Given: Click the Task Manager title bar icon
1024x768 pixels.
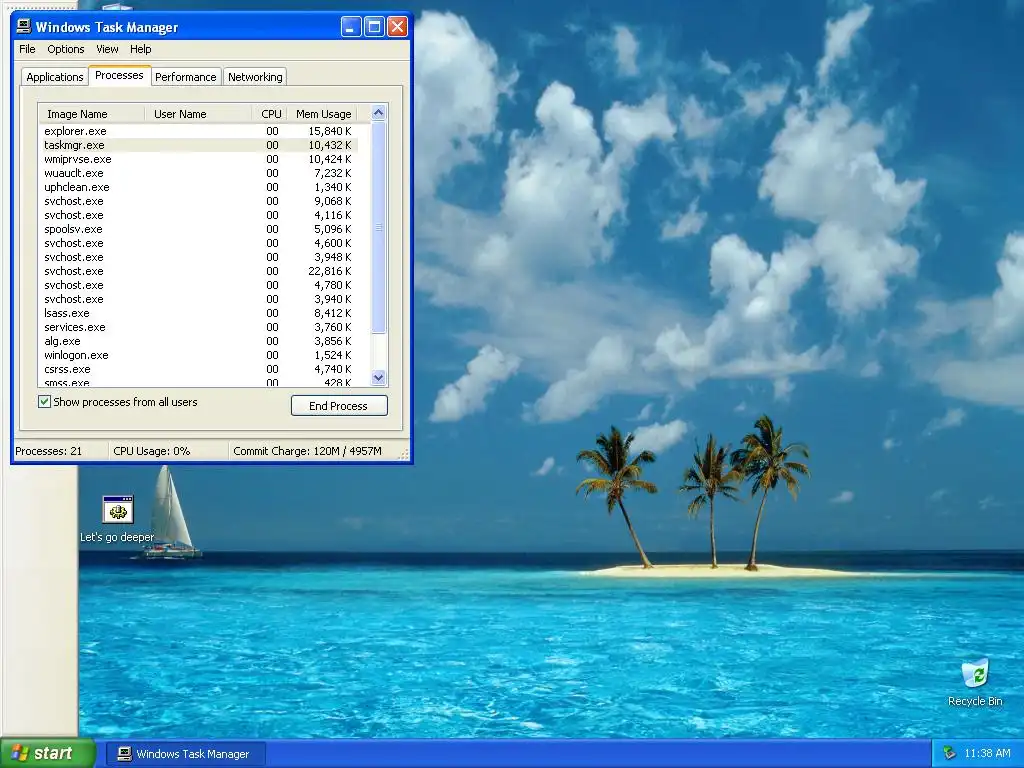Looking at the screenshot, I should click(x=24, y=27).
